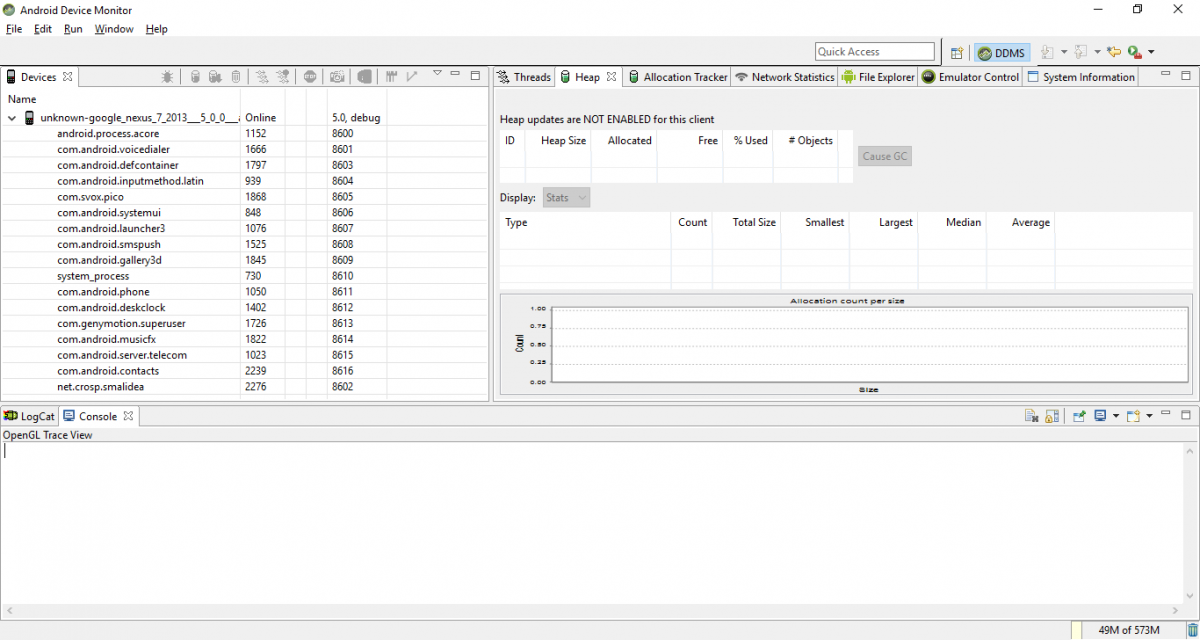The image size is (1200, 640).
Task: Click the Cause GC trash icon in Devices toolbar
Action: pos(236,77)
